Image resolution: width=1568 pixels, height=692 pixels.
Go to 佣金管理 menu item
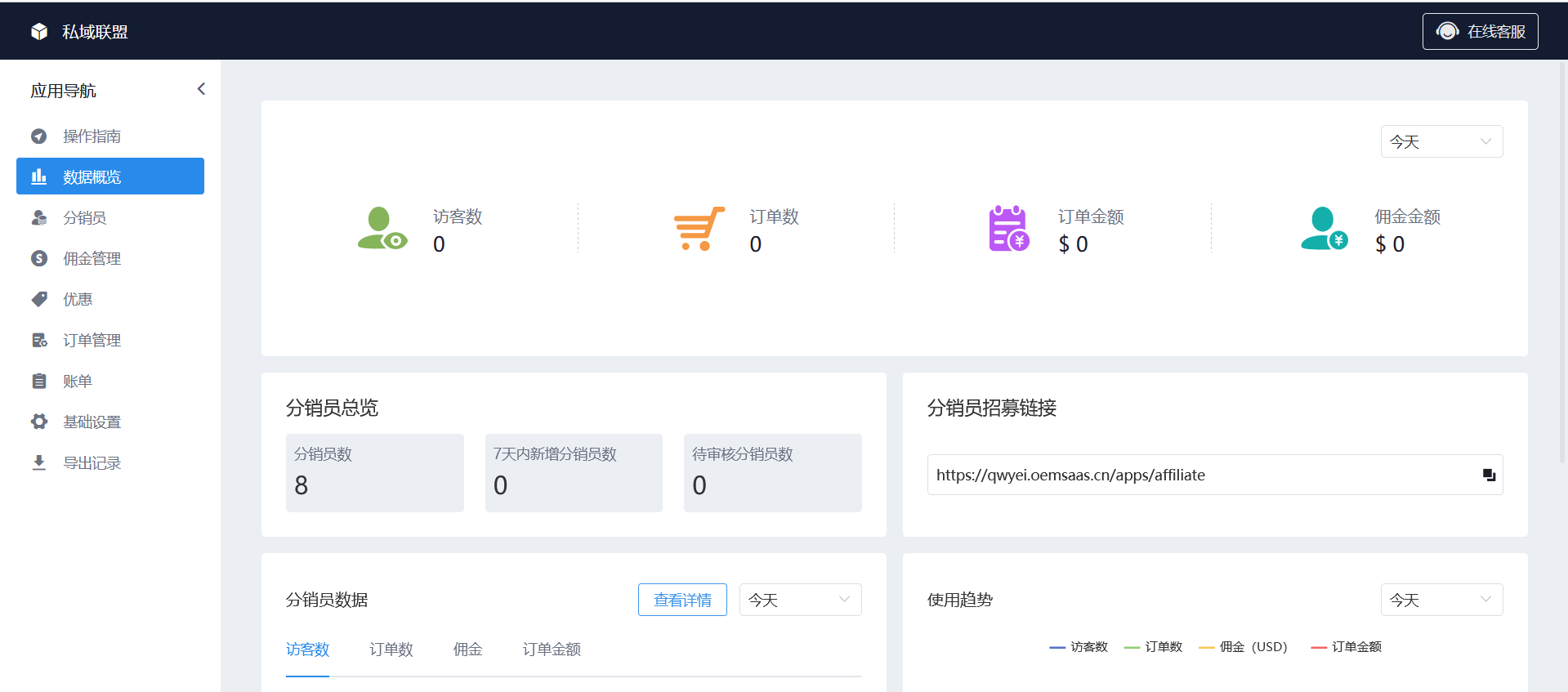(110, 258)
